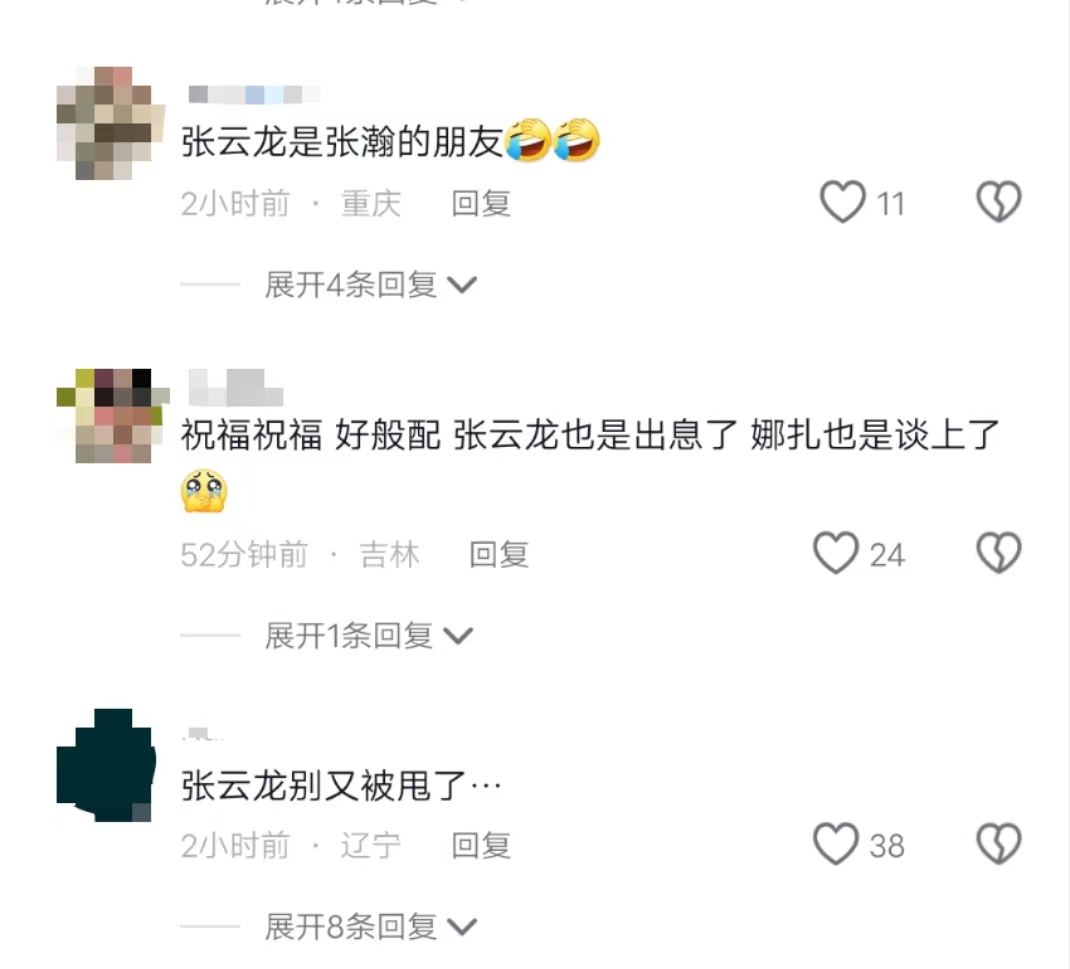Open username above 张云龙是张瀚的朋友 comment
This screenshot has width=1070, height=969.
(254, 94)
